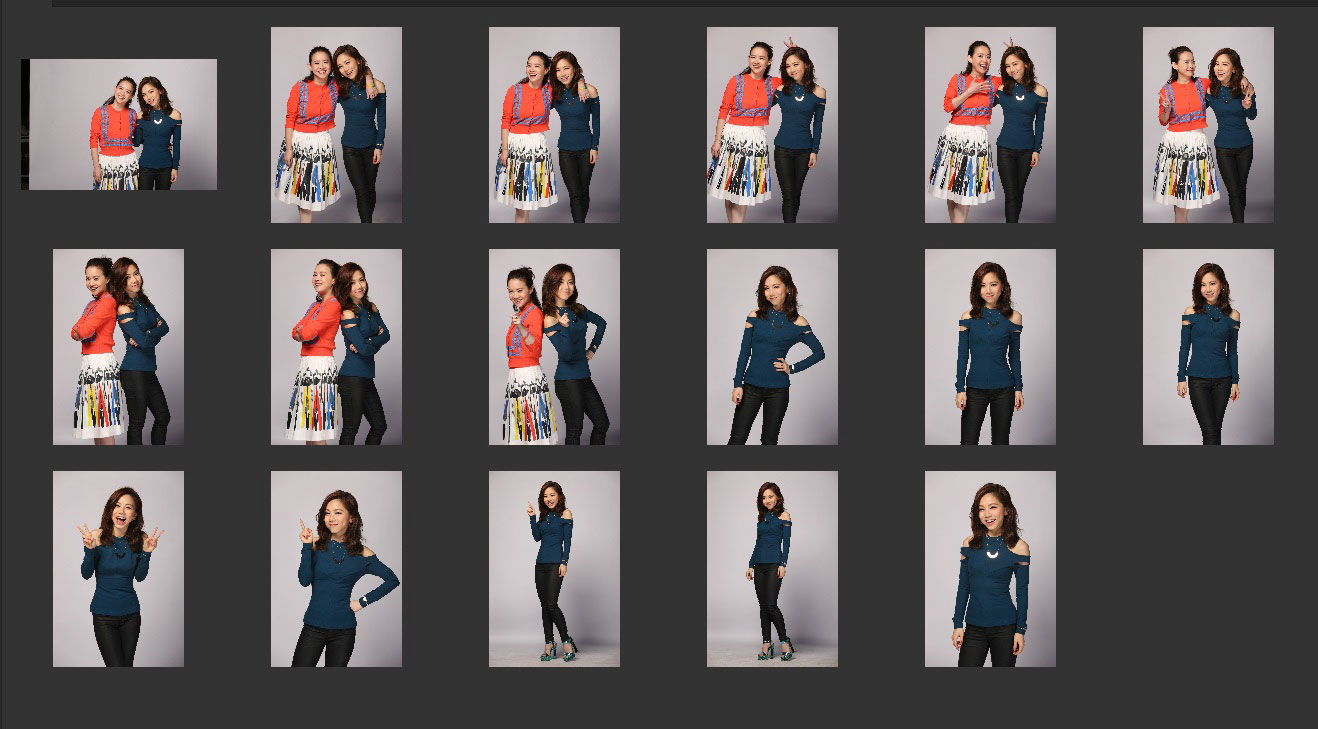Select the third top-row photo with the laughing woman in orange
The height and width of the screenshot is (729, 1318).
[554, 124]
